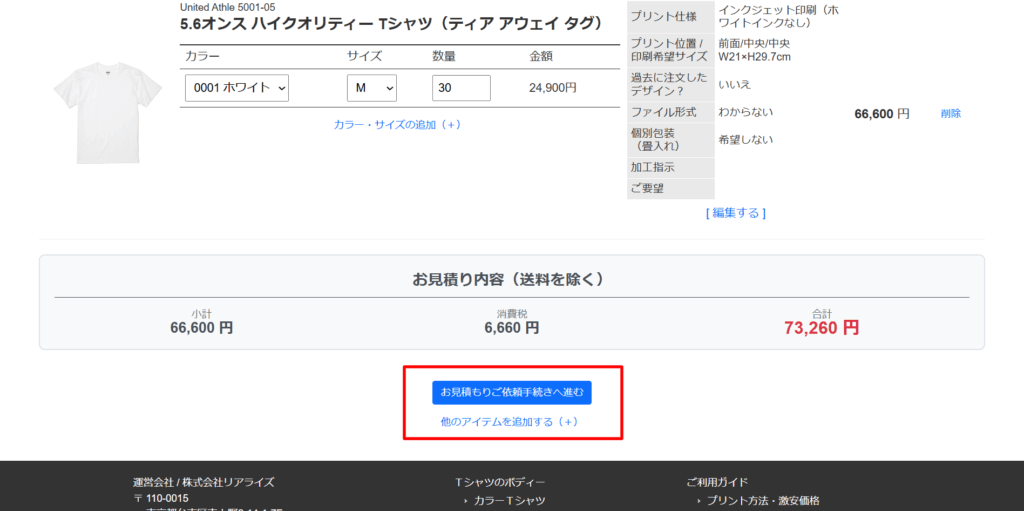Click the item price 24,900円

552,88
